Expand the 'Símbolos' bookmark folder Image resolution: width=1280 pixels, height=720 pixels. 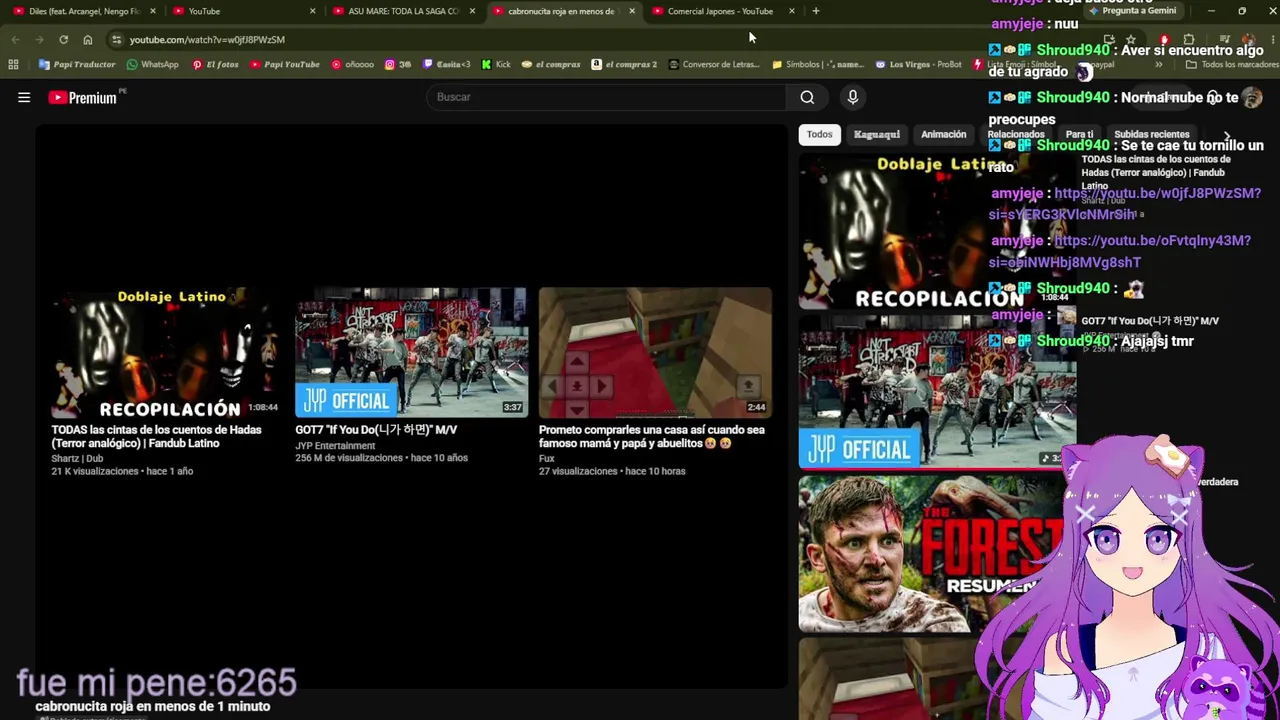tap(818, 64)
